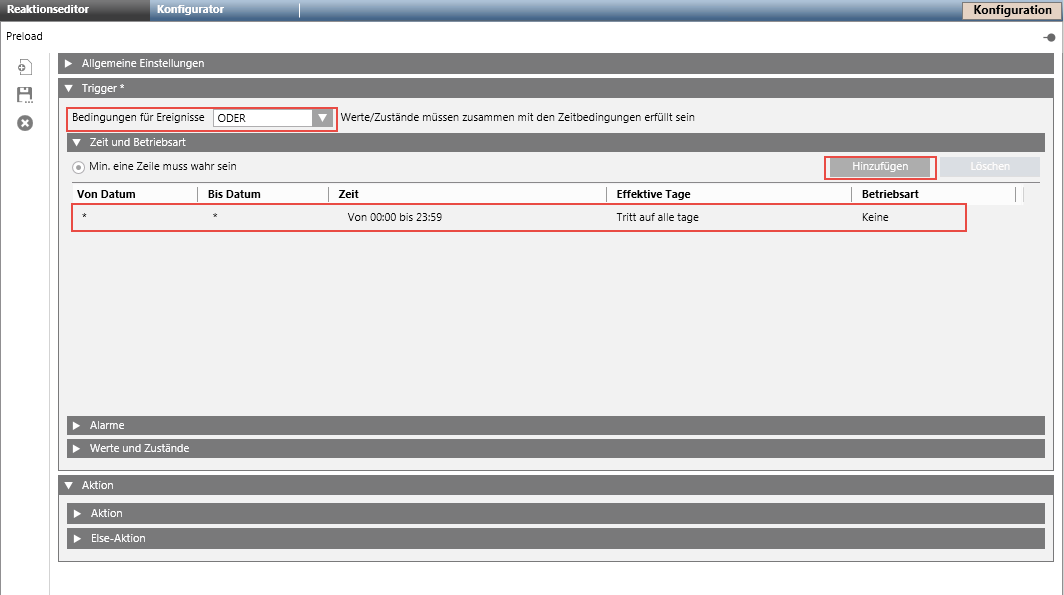Click the Löschen button
Image resolution: width=1064 pixels, height=595 pixels.
coord(989,167)
